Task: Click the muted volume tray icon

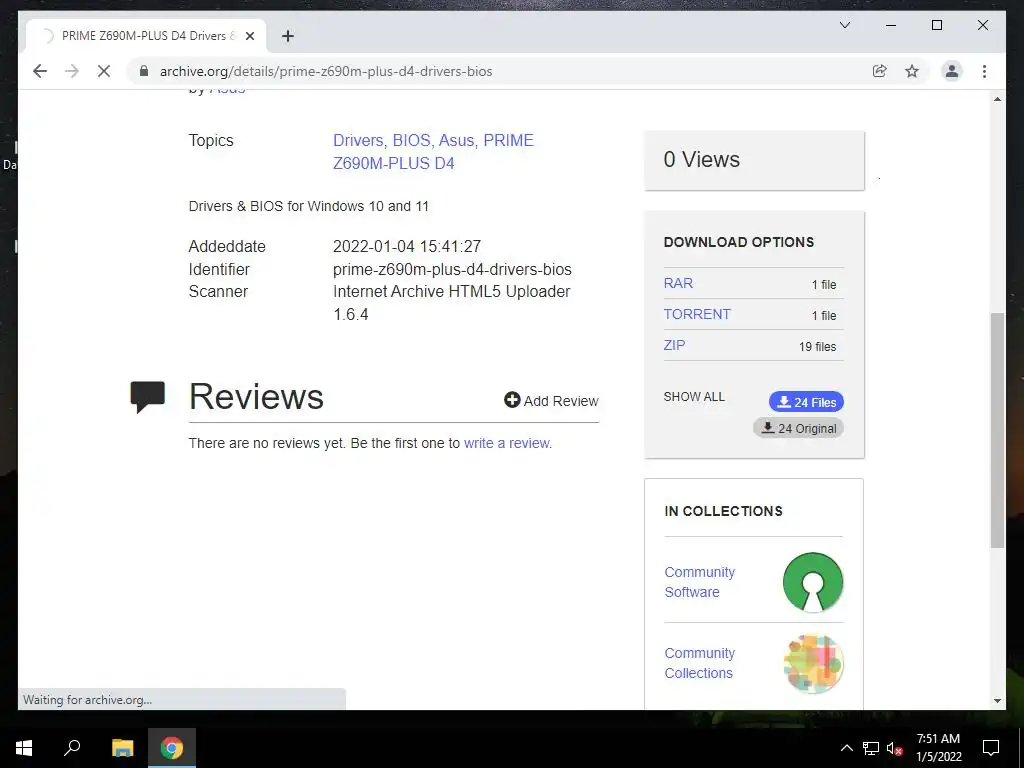Action: pyautogui.click(x=894, y=748)
